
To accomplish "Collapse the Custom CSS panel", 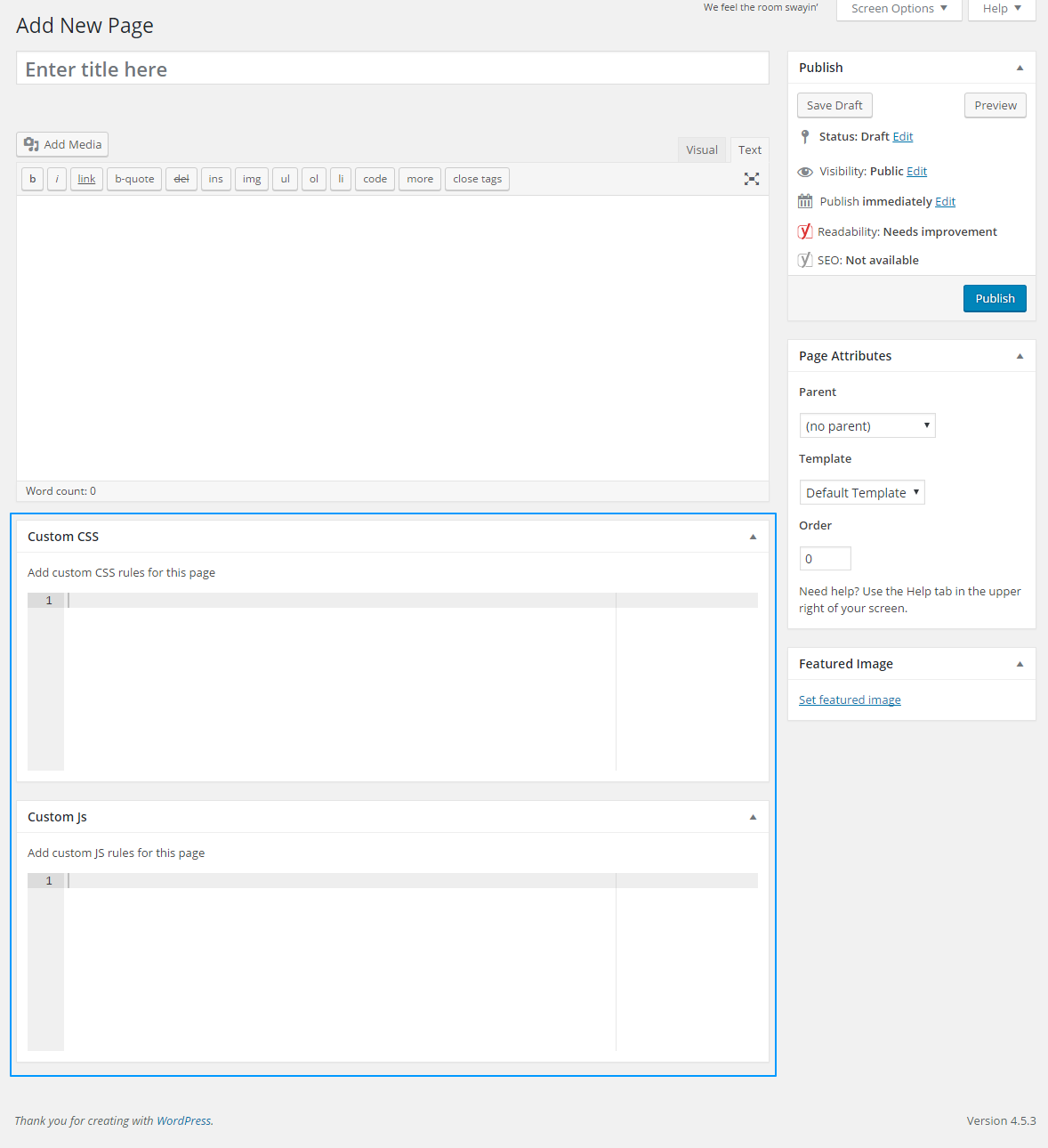I will 753,537.
